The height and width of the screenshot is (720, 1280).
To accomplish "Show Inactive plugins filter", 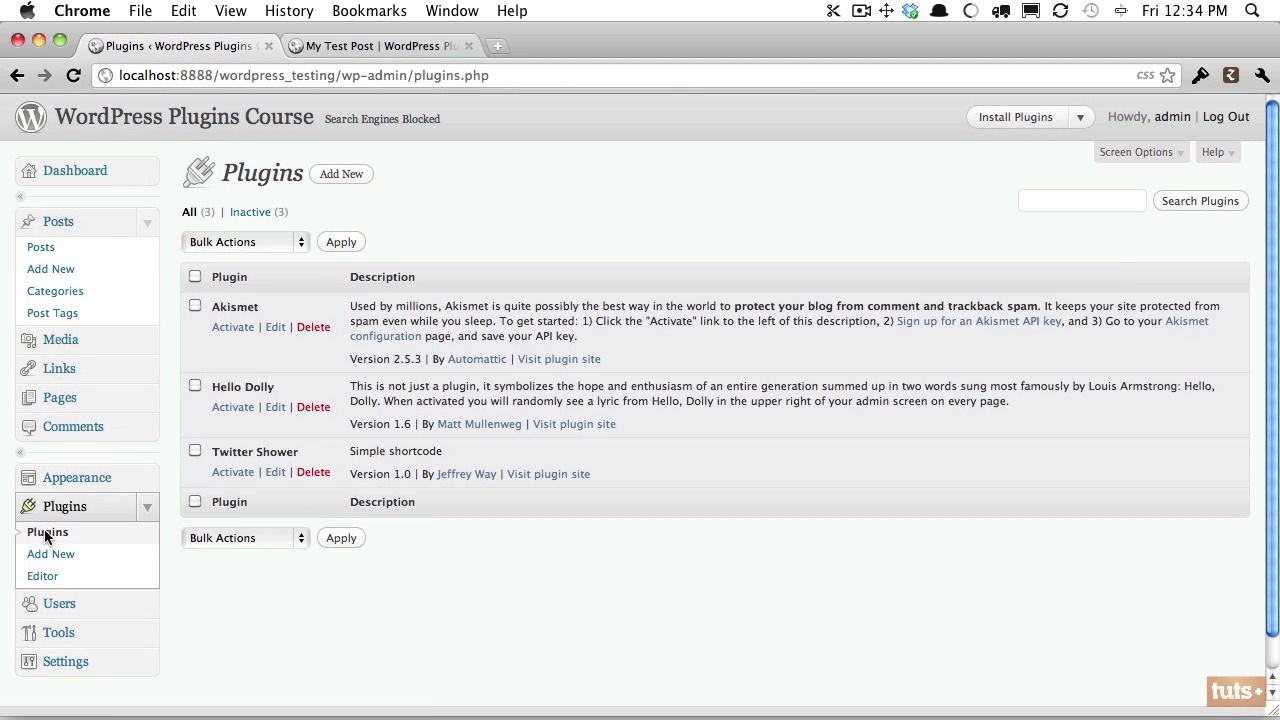I will 250,212.
